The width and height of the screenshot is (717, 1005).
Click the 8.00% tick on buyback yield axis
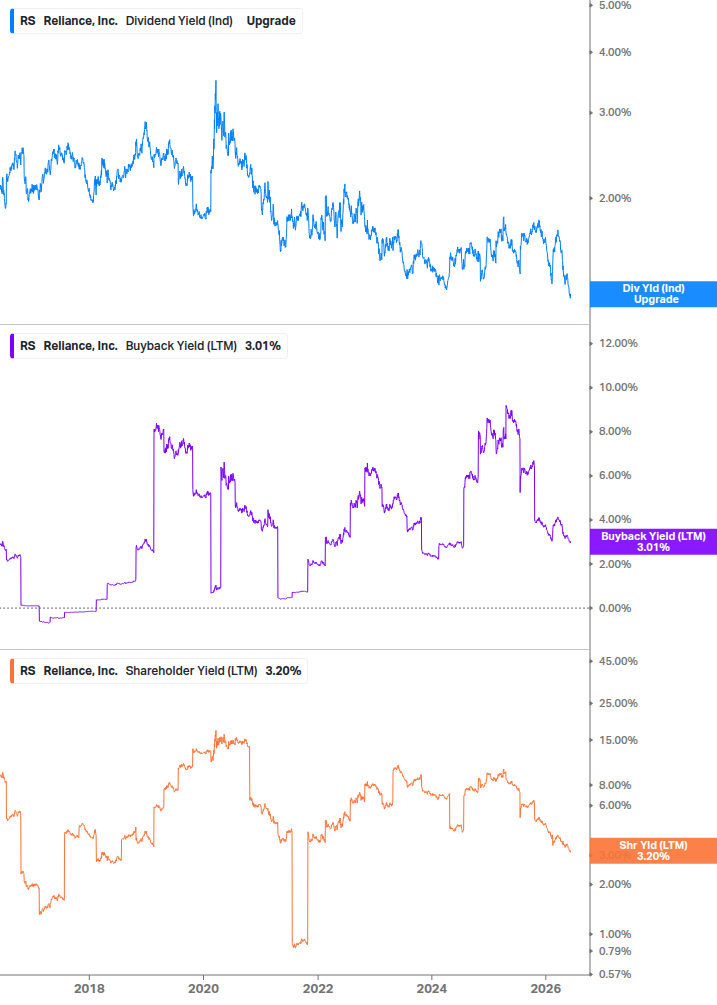click(615, 431)
